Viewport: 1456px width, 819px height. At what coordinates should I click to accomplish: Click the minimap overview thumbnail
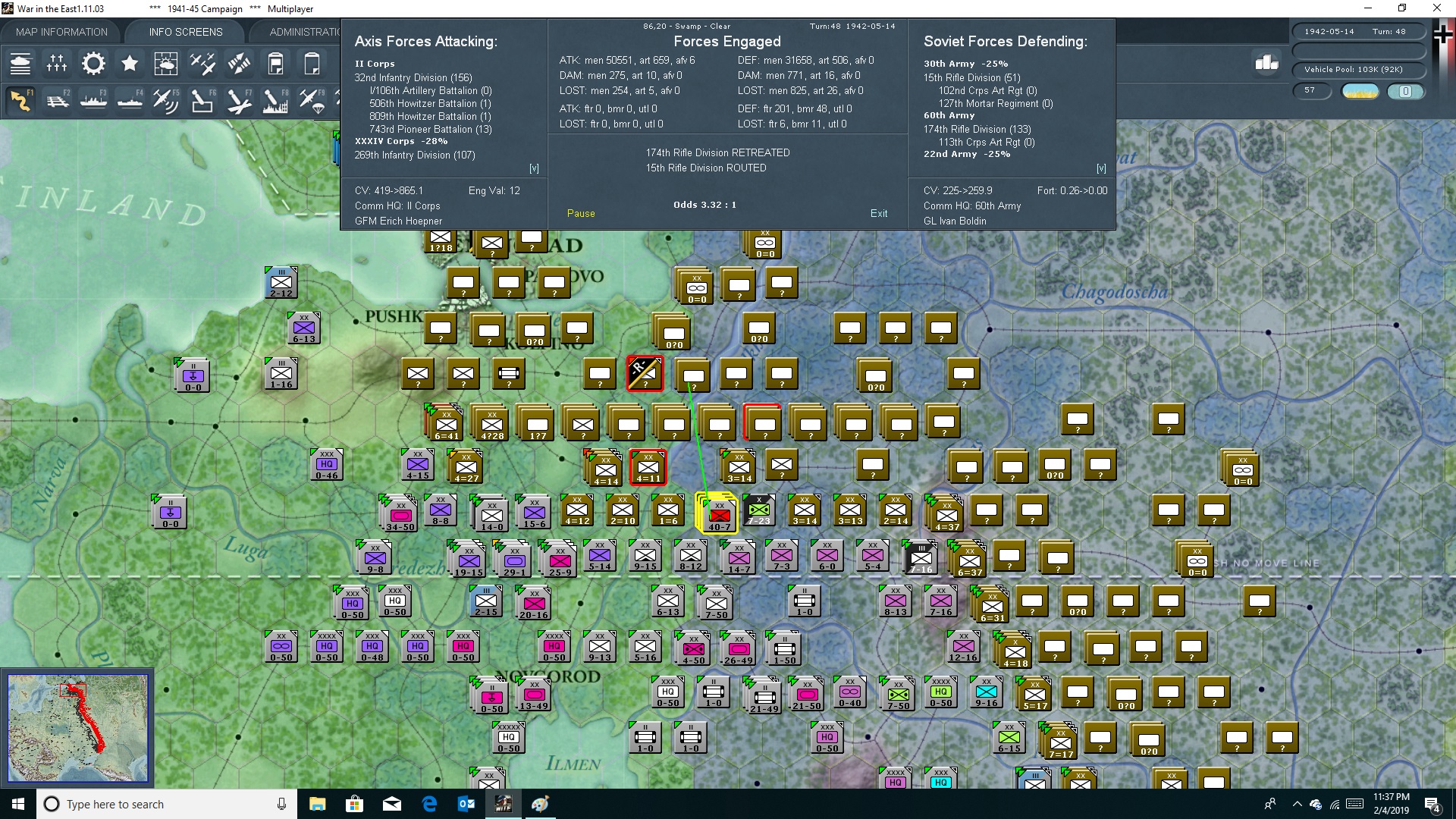pos(77,728)
